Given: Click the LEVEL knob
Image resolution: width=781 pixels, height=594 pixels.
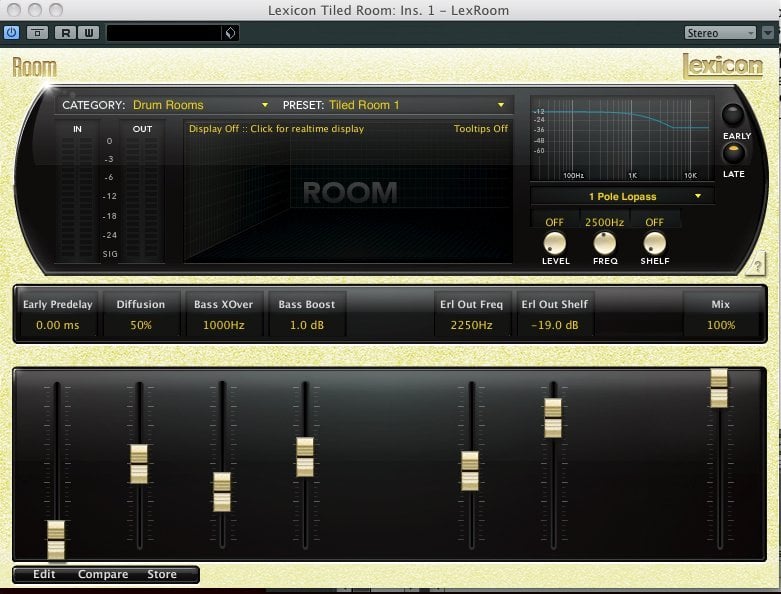Looking at the screenshot, I should click(554, 243).
